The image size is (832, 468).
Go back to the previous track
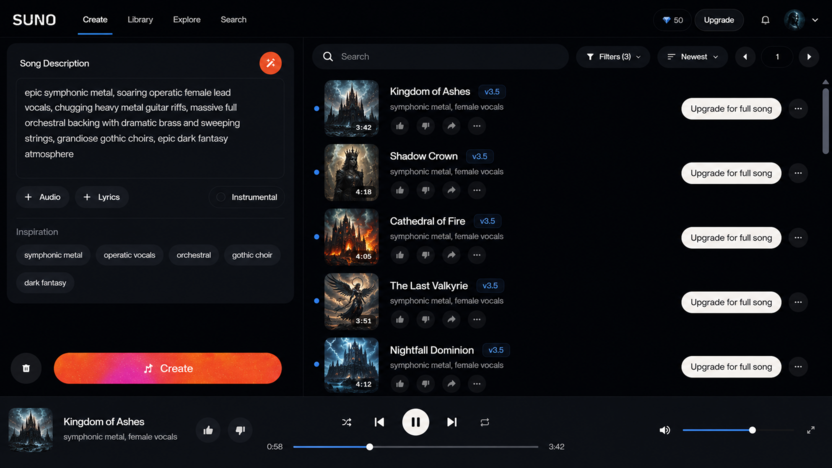[379, 422]
